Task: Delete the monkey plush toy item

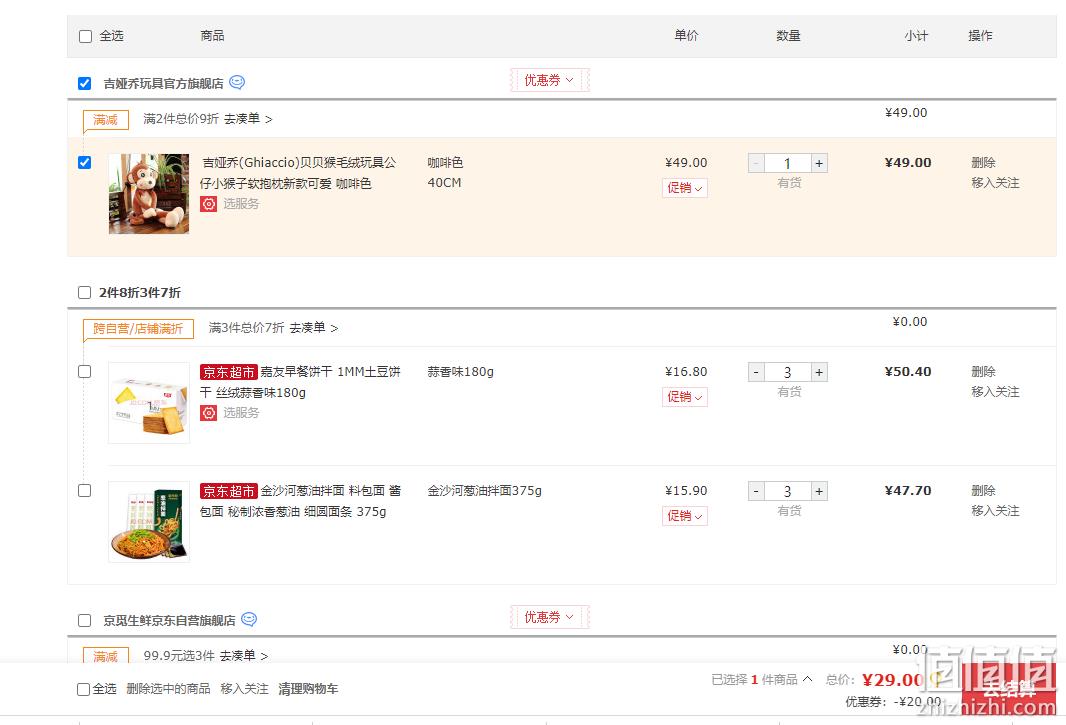Action: (x=983, y=163)
